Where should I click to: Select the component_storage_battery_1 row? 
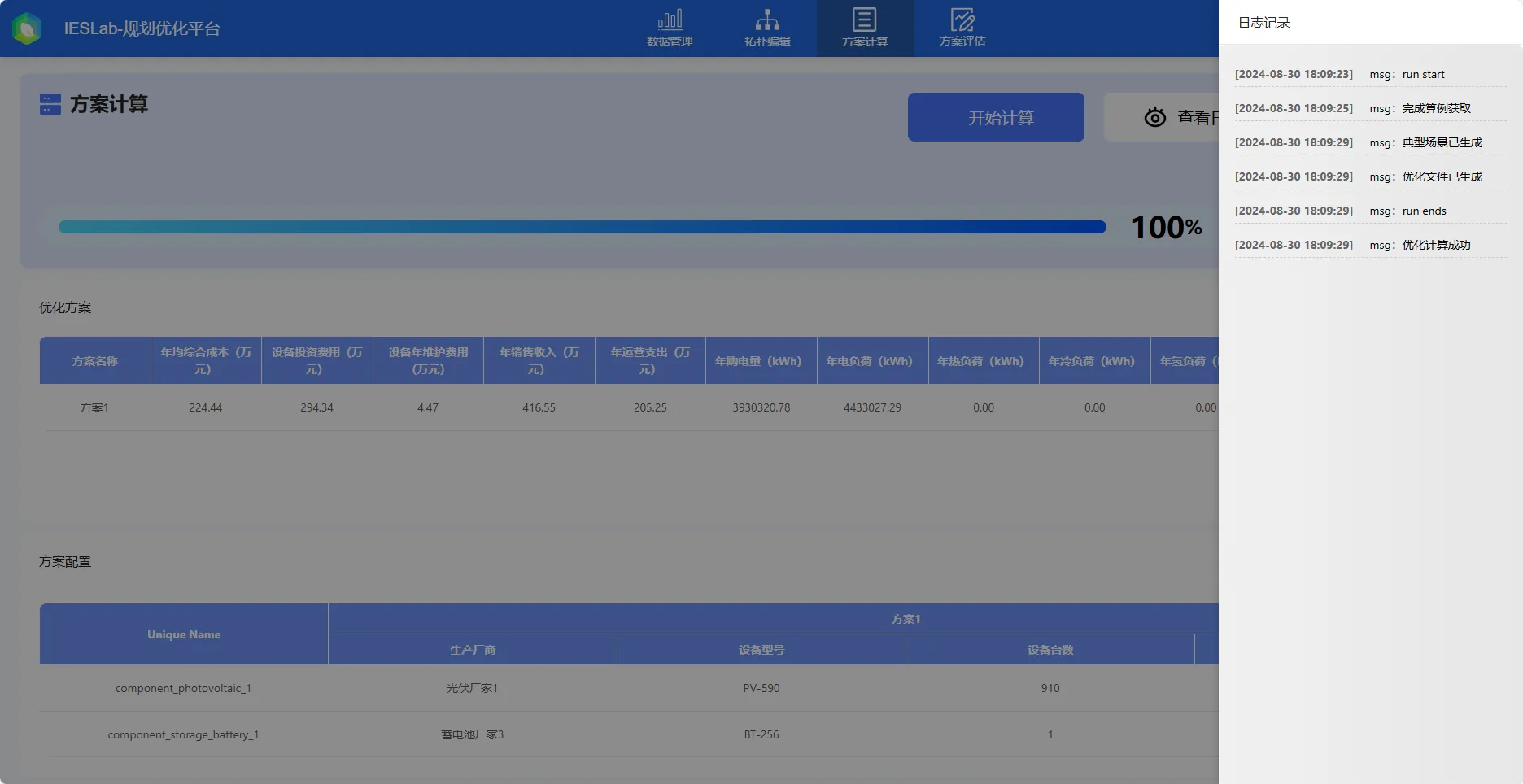point(629,734)
